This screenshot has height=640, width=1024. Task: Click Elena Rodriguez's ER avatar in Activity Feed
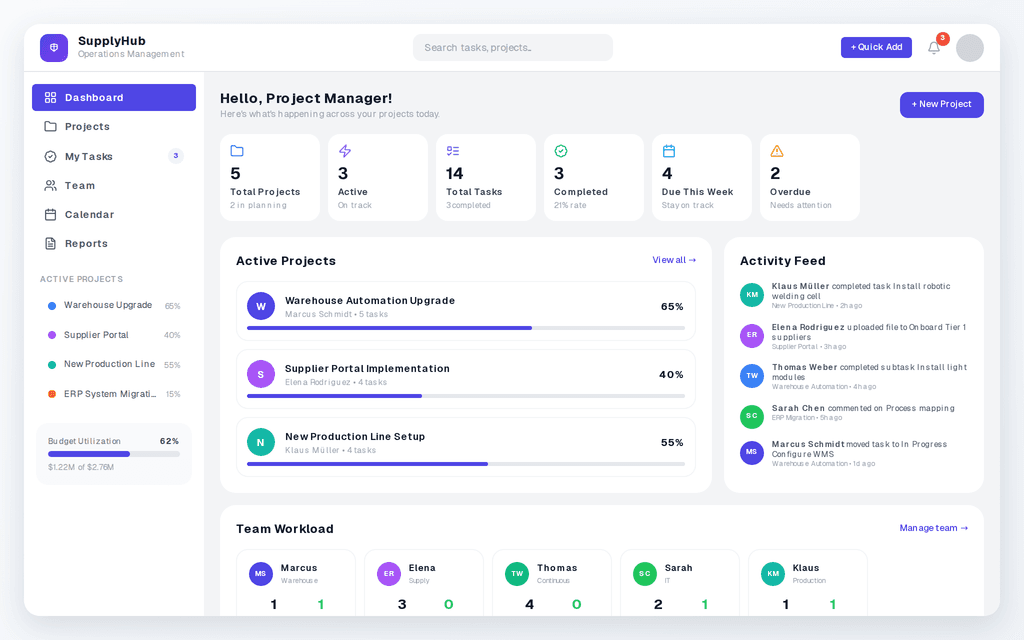point(752,335)
